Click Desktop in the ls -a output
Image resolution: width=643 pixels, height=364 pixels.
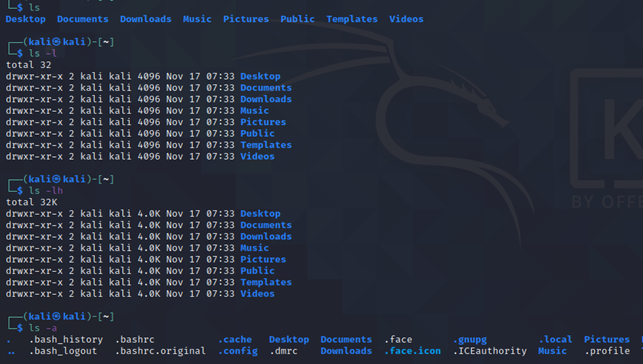click(289, 339)
